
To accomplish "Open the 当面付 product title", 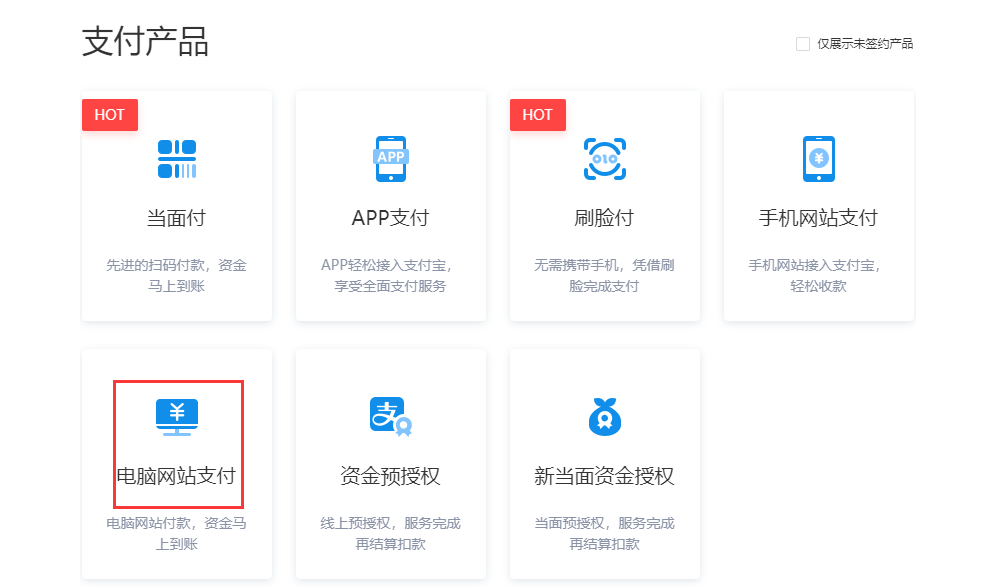I will coord(177,218).
